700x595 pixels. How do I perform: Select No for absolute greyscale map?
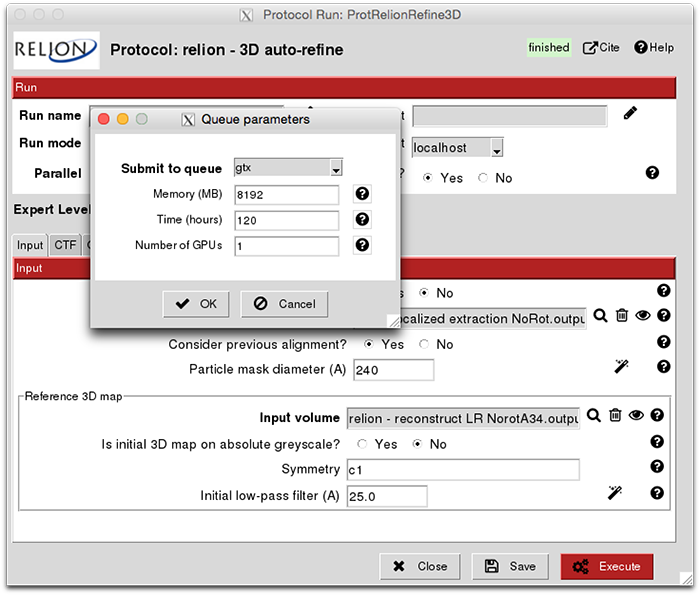coord(419,444)
